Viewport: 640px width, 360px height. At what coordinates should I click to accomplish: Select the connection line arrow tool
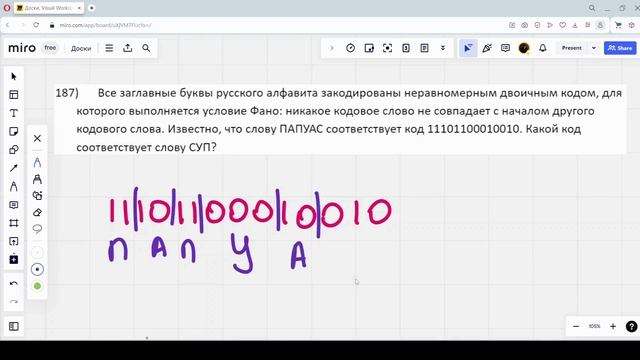[x=13, y=168]
